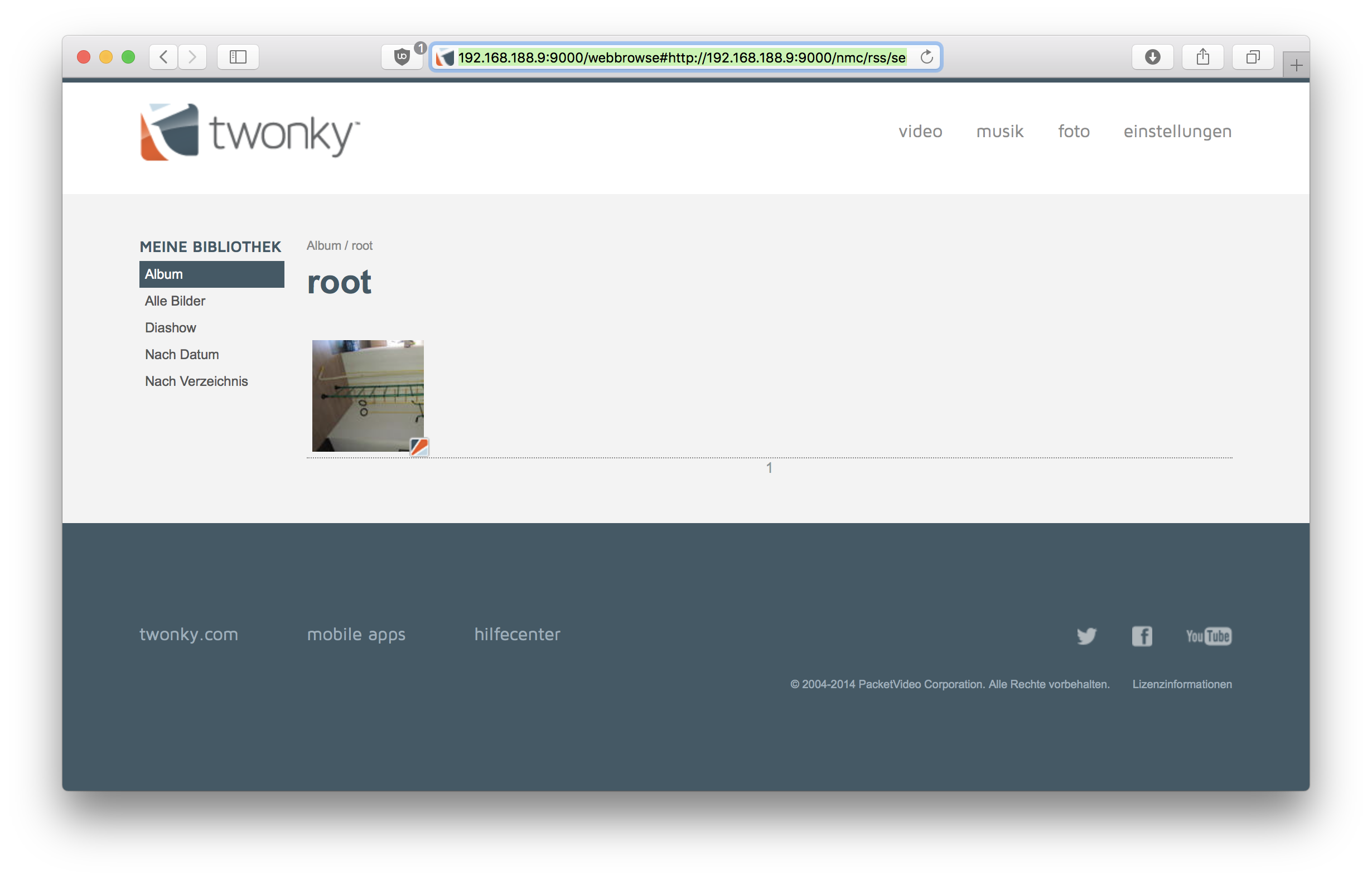
Task: Open the YouTube icon in footer
Action: click(x=1208, y=636)
